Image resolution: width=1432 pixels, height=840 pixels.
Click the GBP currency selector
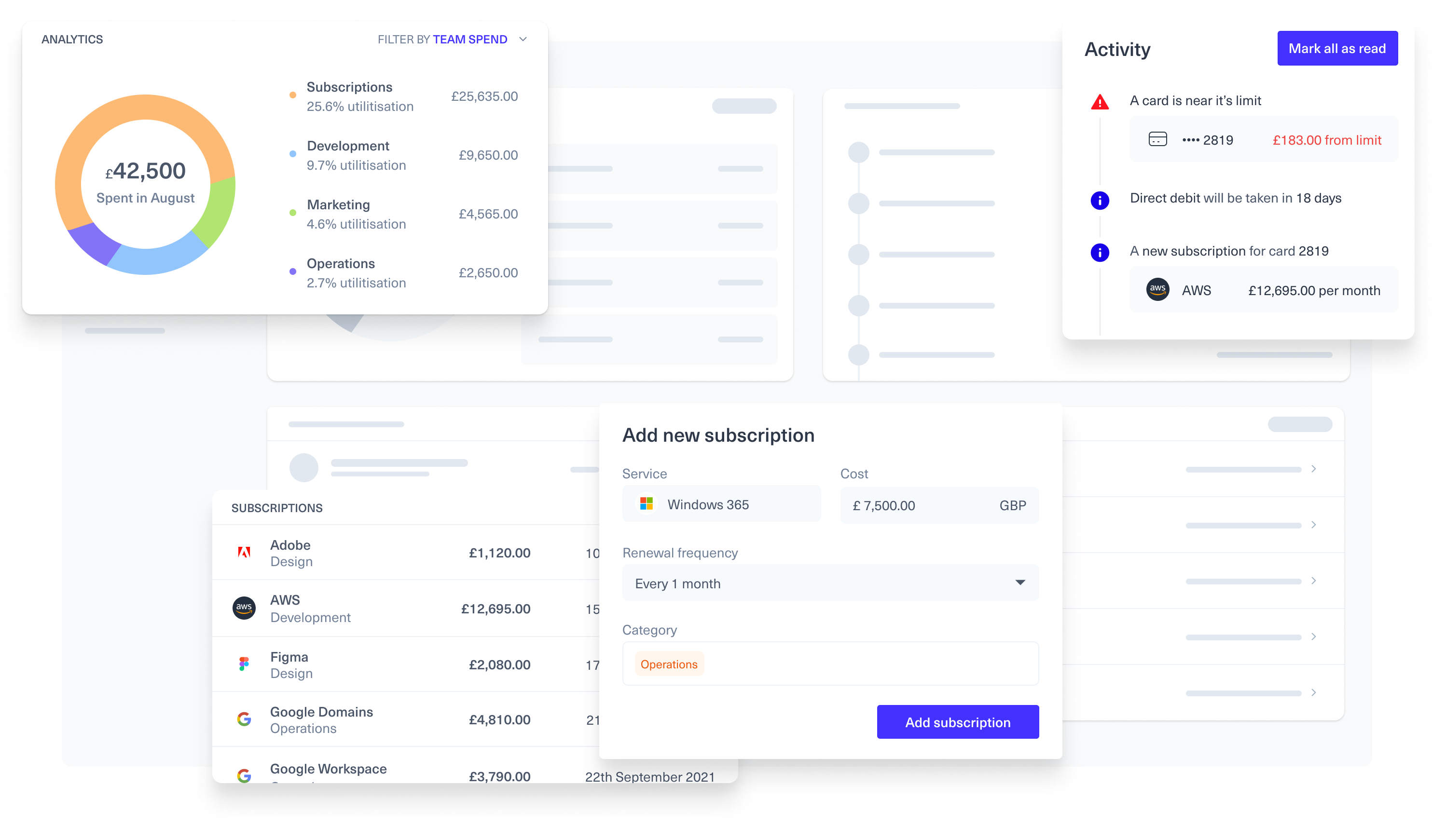pyautogui.click(x=1013, y=505)
